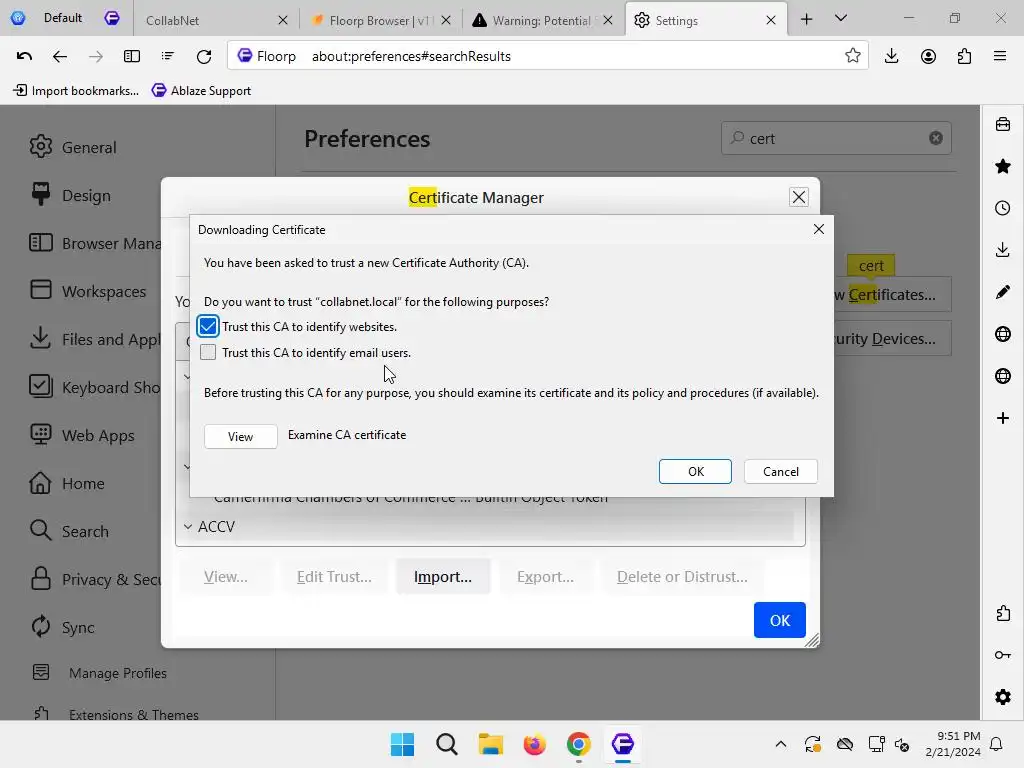Open bookmarks star in sidebar panel
This screenshot has width=1024, height=768.
(1003, 166)
